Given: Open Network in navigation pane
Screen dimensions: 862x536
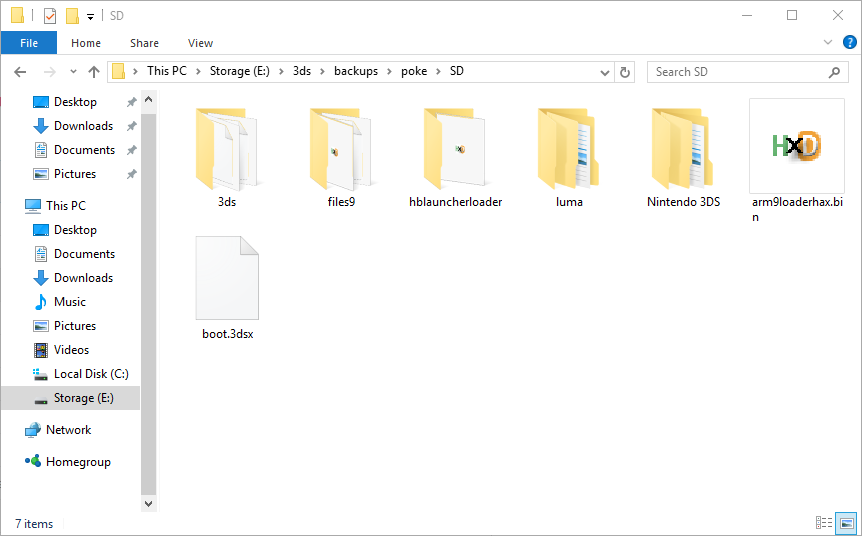Looking at the screenshot, I should click(x=68, y=430).
